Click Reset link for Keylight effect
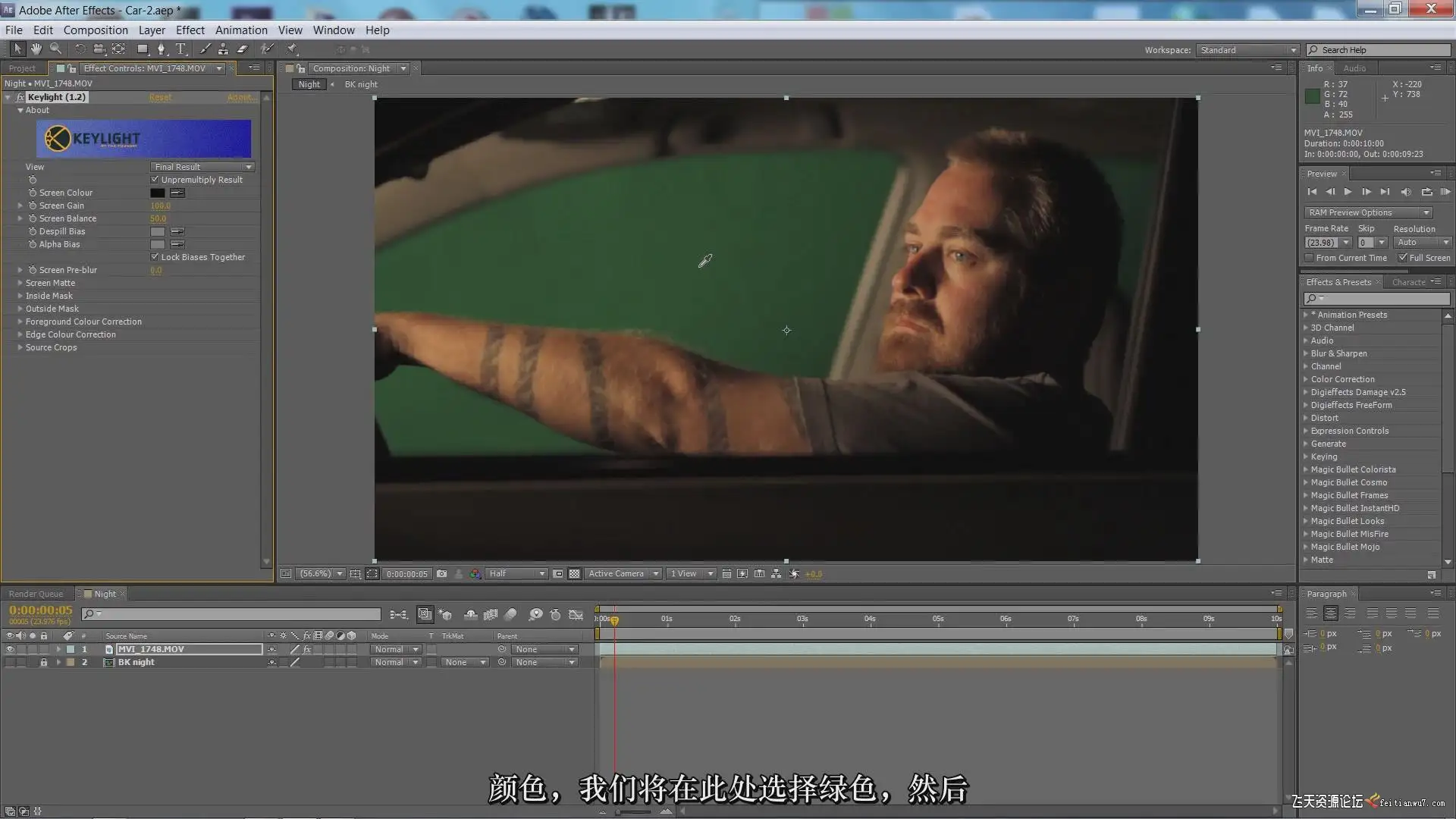 pos(160,97)
